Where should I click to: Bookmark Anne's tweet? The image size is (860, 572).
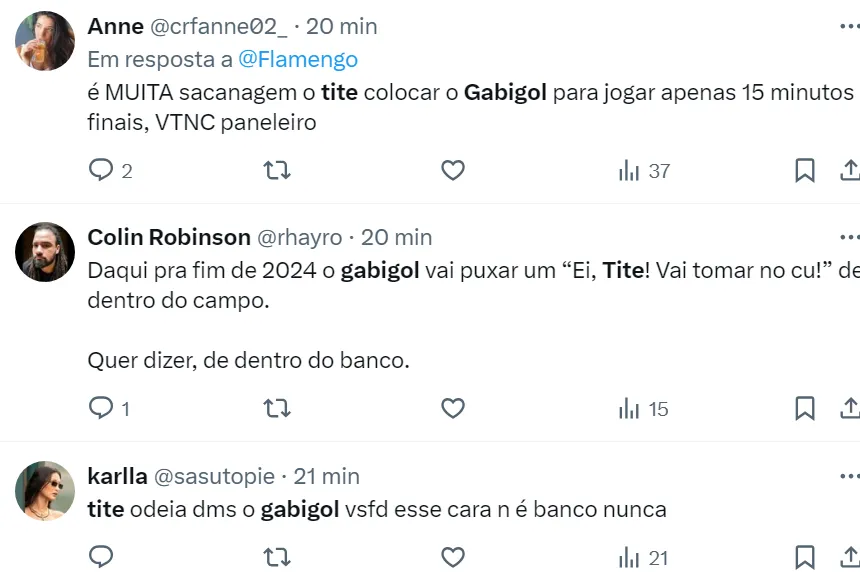tap(804, 171)
